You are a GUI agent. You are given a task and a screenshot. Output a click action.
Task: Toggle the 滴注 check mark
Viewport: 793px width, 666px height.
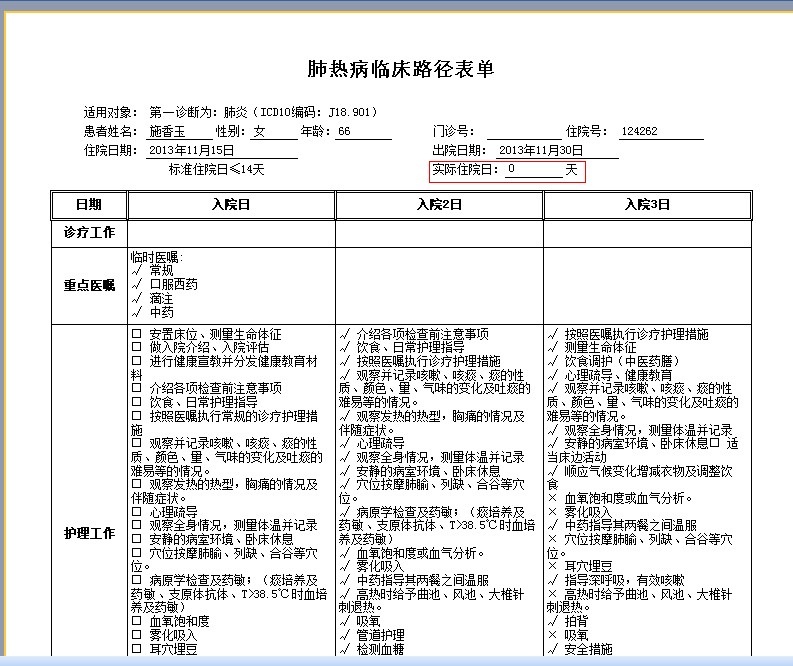pos(137,298)
